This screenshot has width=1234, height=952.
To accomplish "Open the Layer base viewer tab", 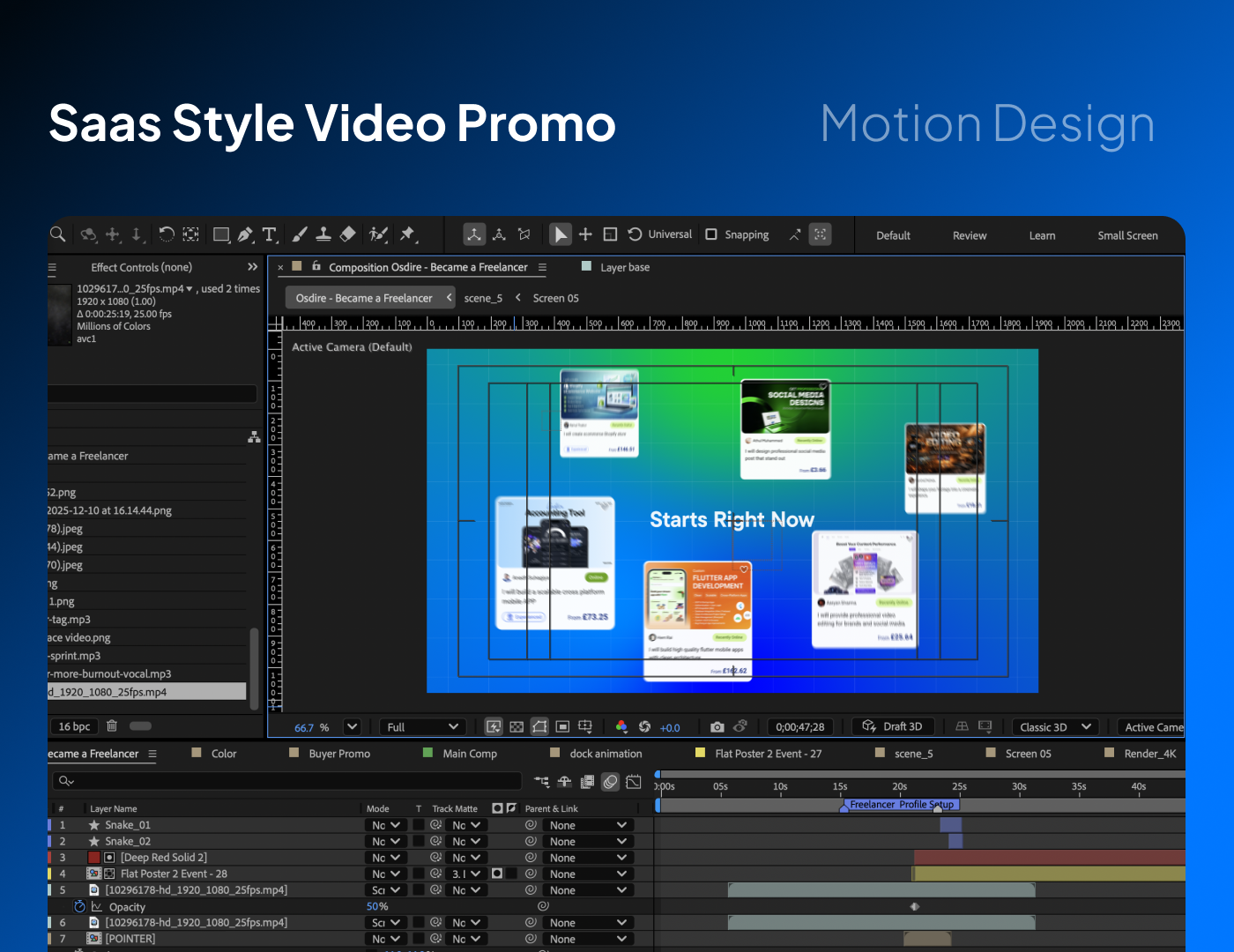I will coord(625,267).
